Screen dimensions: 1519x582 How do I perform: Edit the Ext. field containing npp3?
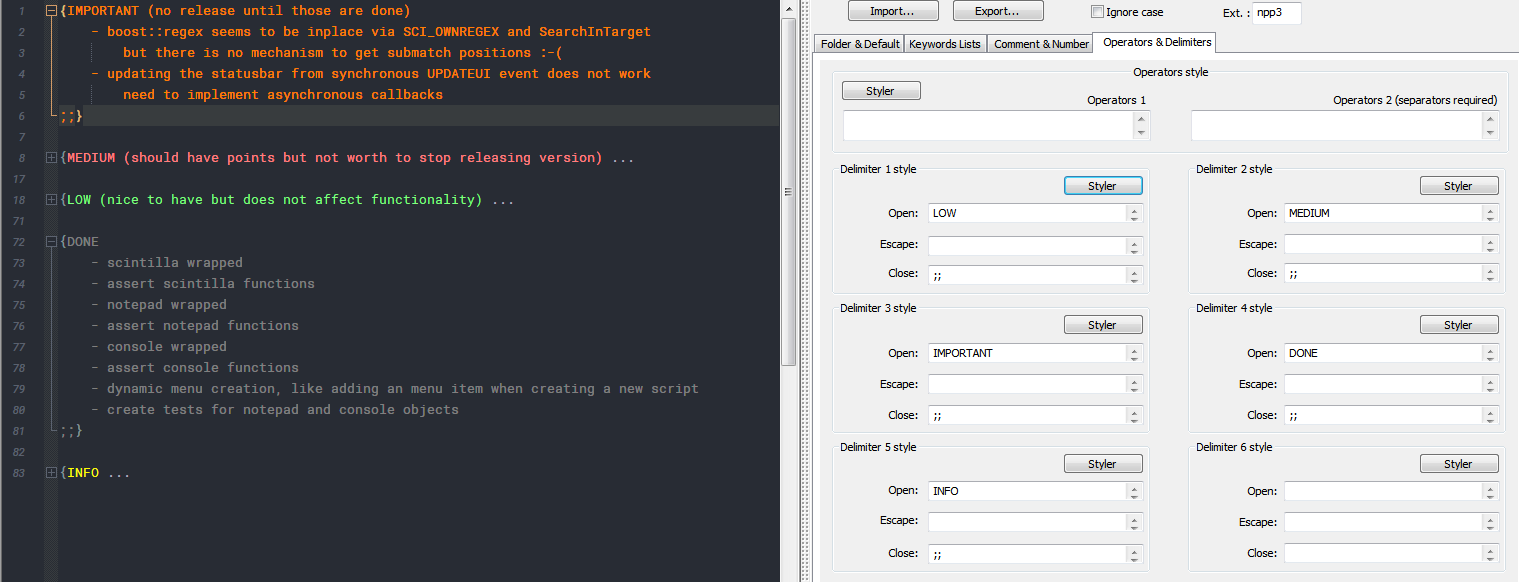pyautogui.click(x=1276, y=13)
